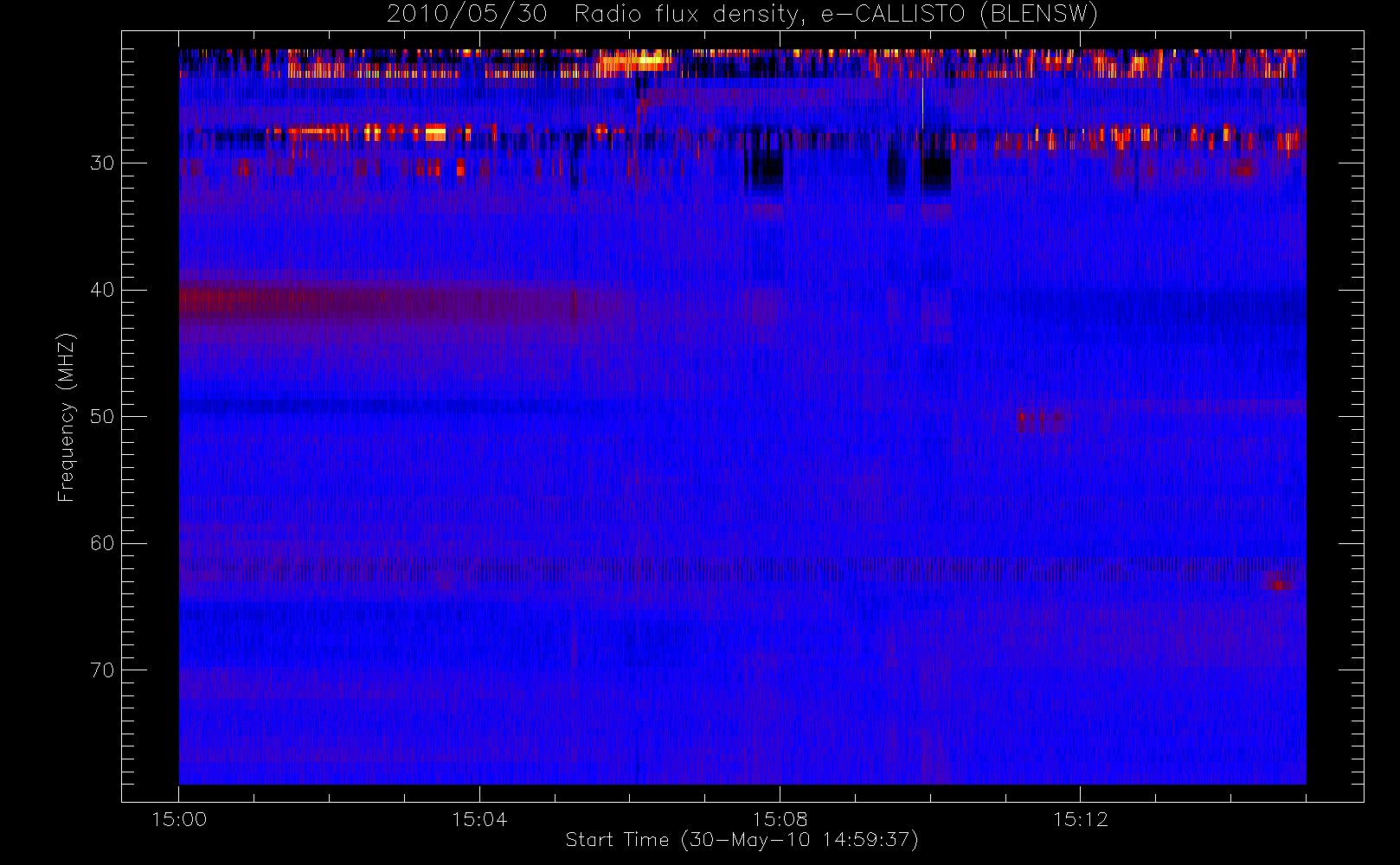Click the 15:00 time tick label
1400x865 pixels.
click(x=179, y=819)
